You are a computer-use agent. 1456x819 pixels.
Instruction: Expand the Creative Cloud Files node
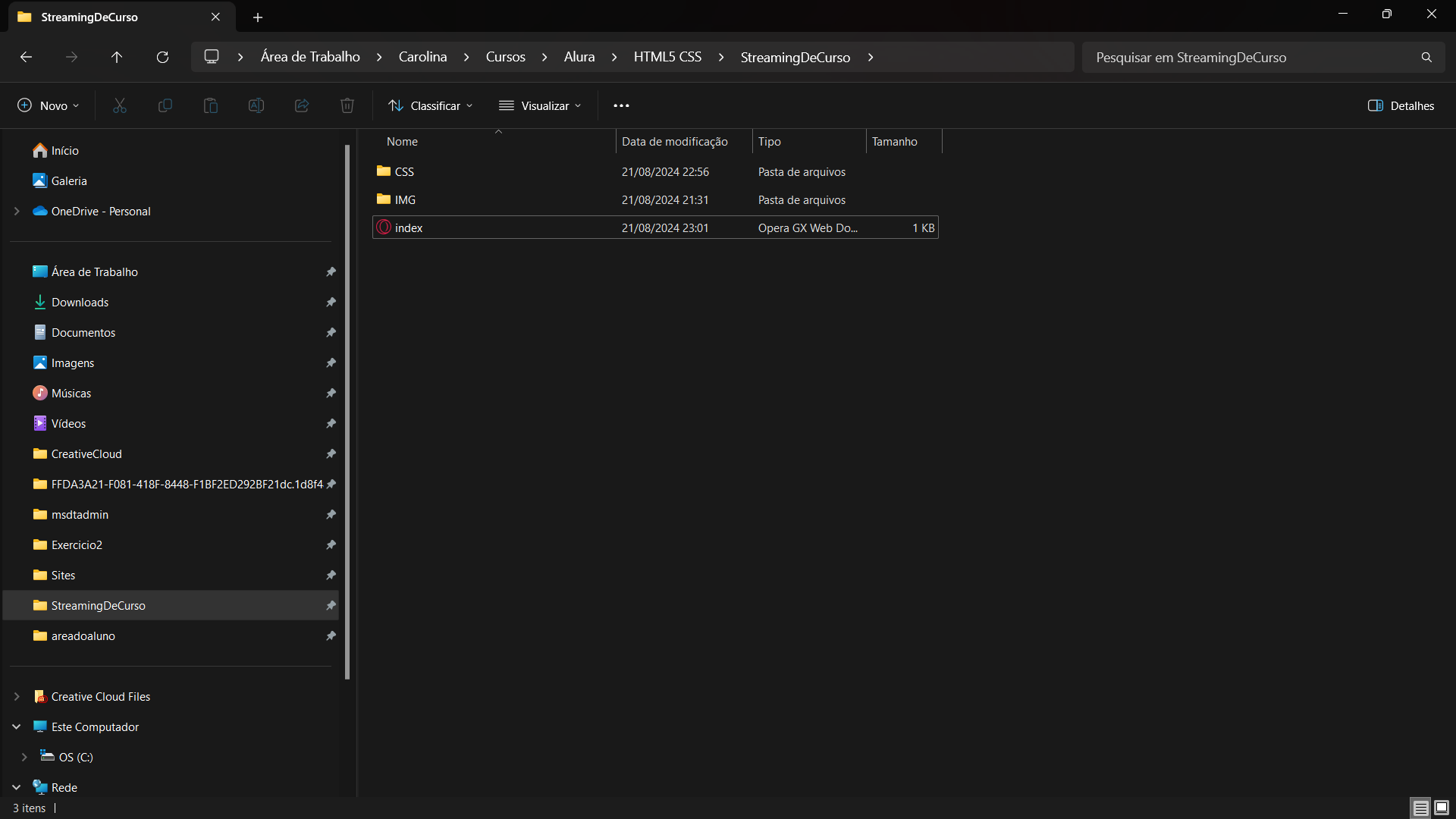[x=17, y=697]
